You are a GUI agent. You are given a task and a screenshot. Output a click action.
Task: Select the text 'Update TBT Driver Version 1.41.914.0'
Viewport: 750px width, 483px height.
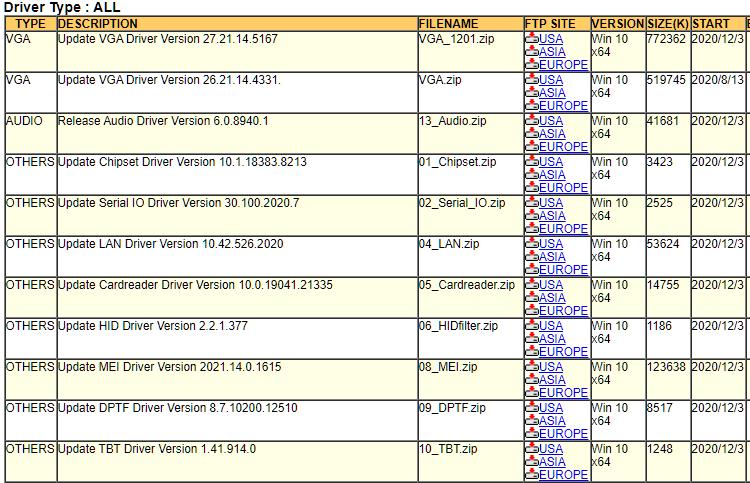coord(157,449)
